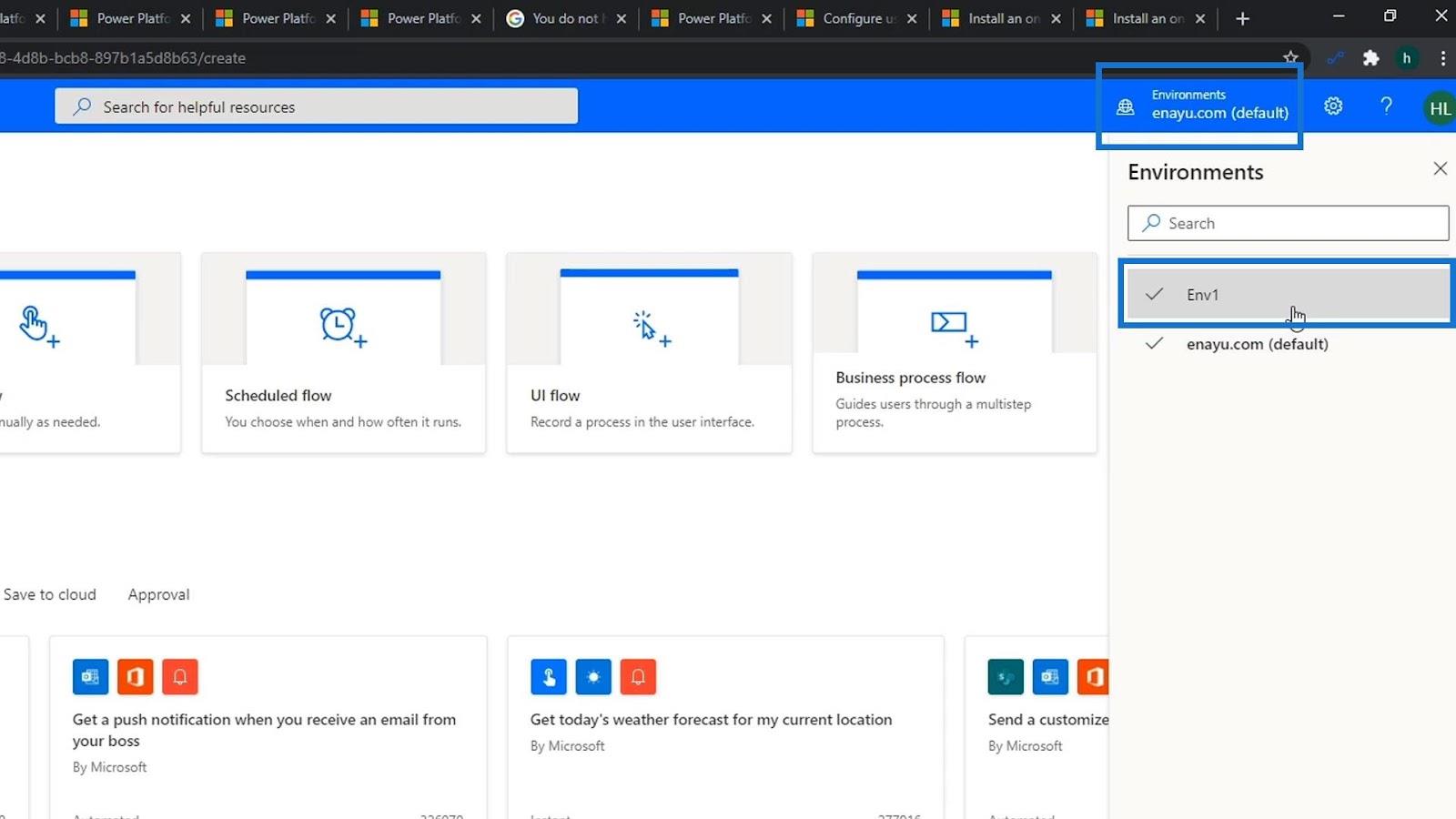The height and width of the screenshot is (819, 1456).
Task: Select the enayu.com (default) environment
Action: (1288, 344)
